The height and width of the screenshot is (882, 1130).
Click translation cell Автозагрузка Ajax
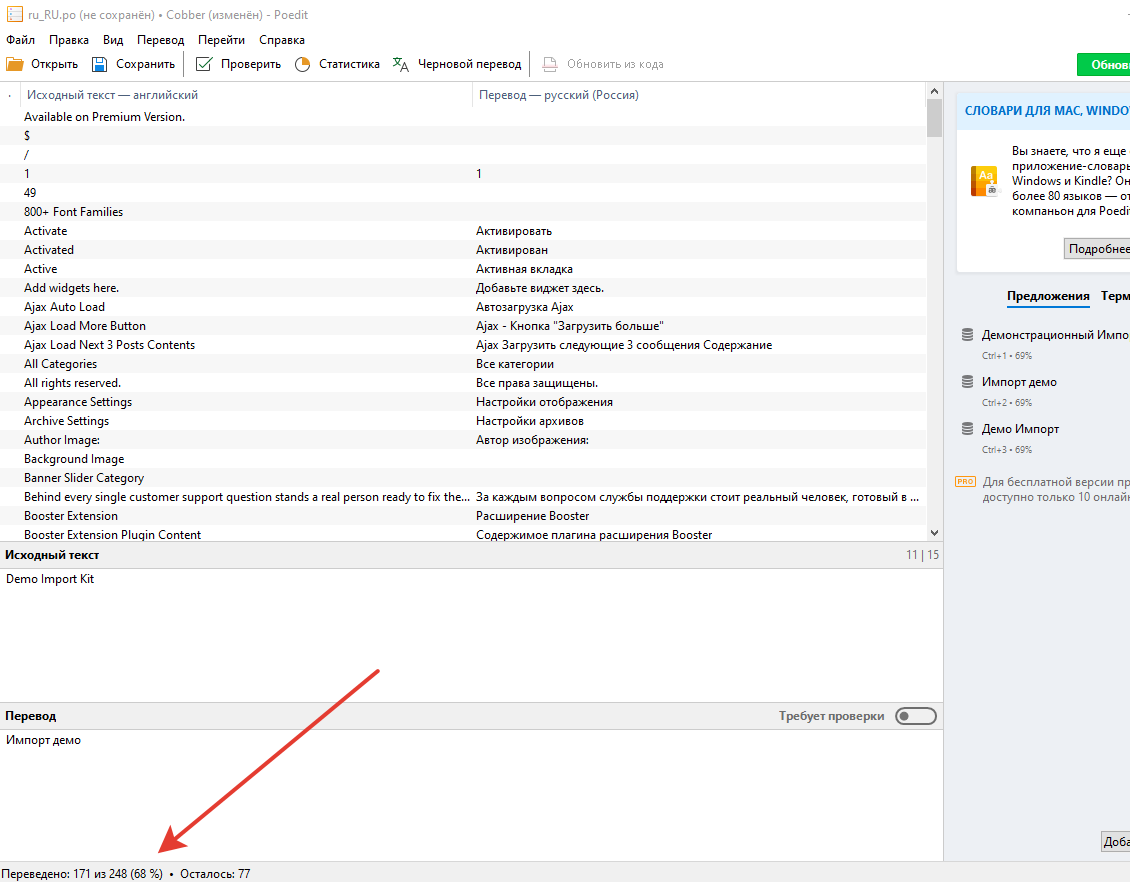point(525,307)
